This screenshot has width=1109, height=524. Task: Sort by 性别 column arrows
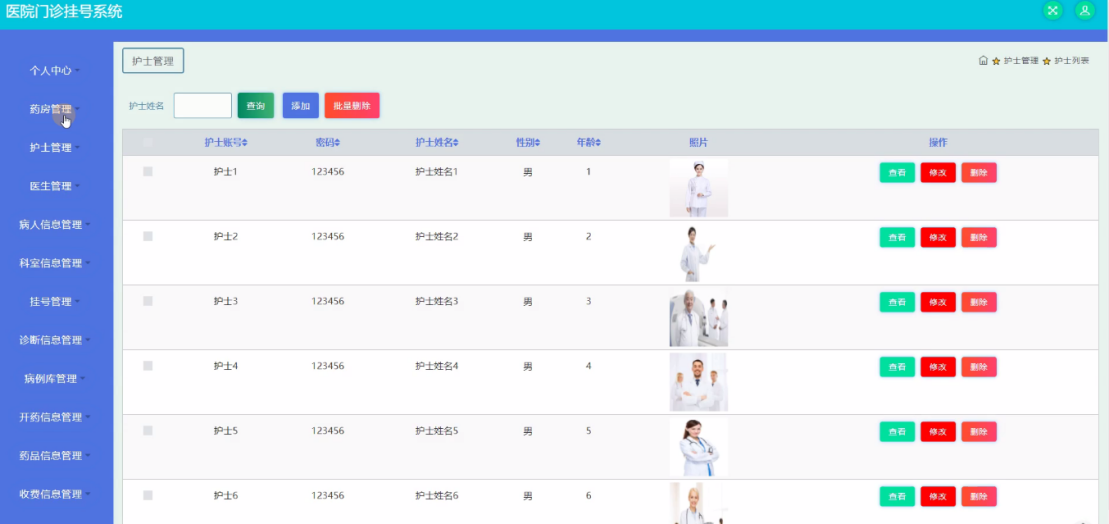coord(538,143)
